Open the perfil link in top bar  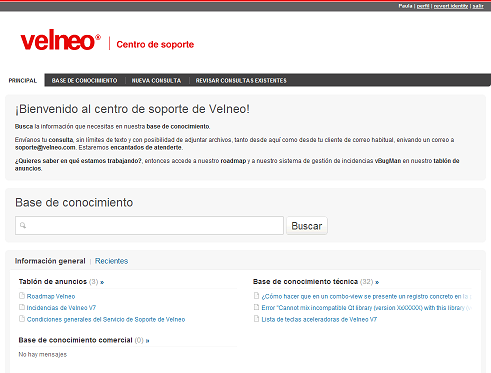[x=423, y=6]
